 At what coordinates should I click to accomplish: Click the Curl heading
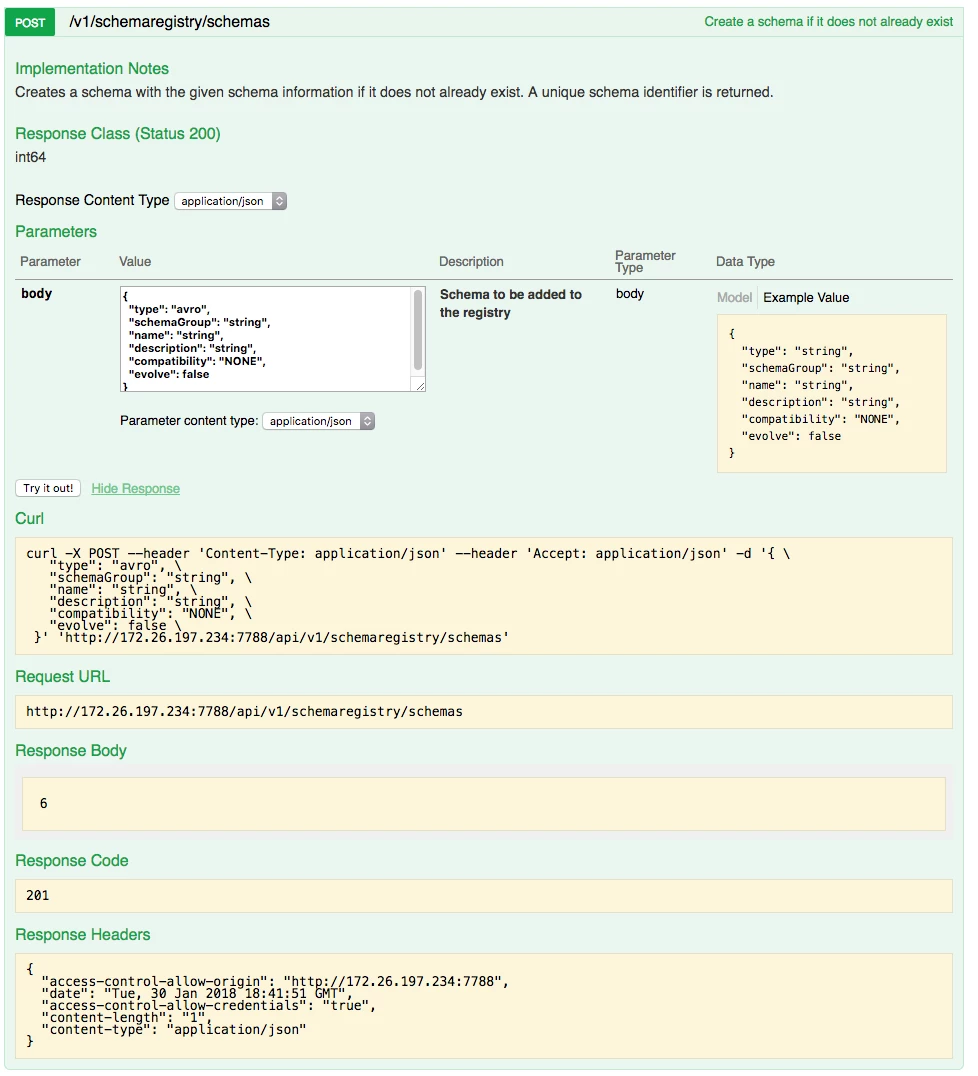tap(30, 519)
